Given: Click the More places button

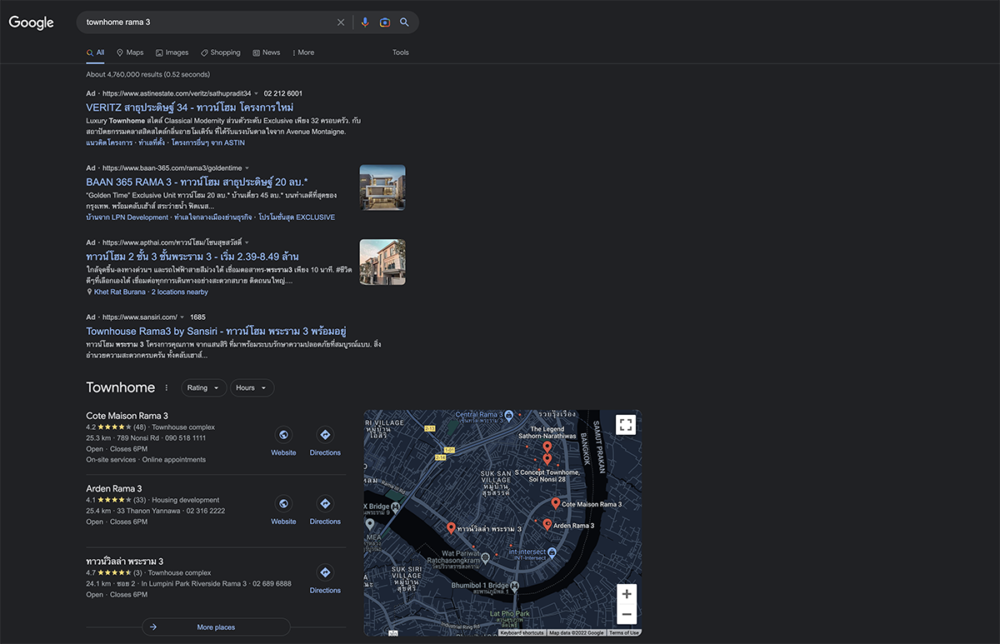Looking at the screenshot, I should [x=216, y=627].
